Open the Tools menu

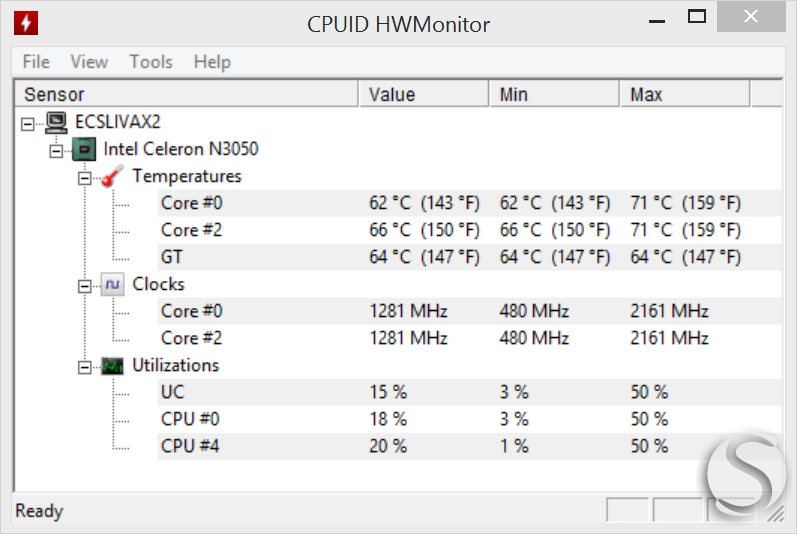(151, 62)
